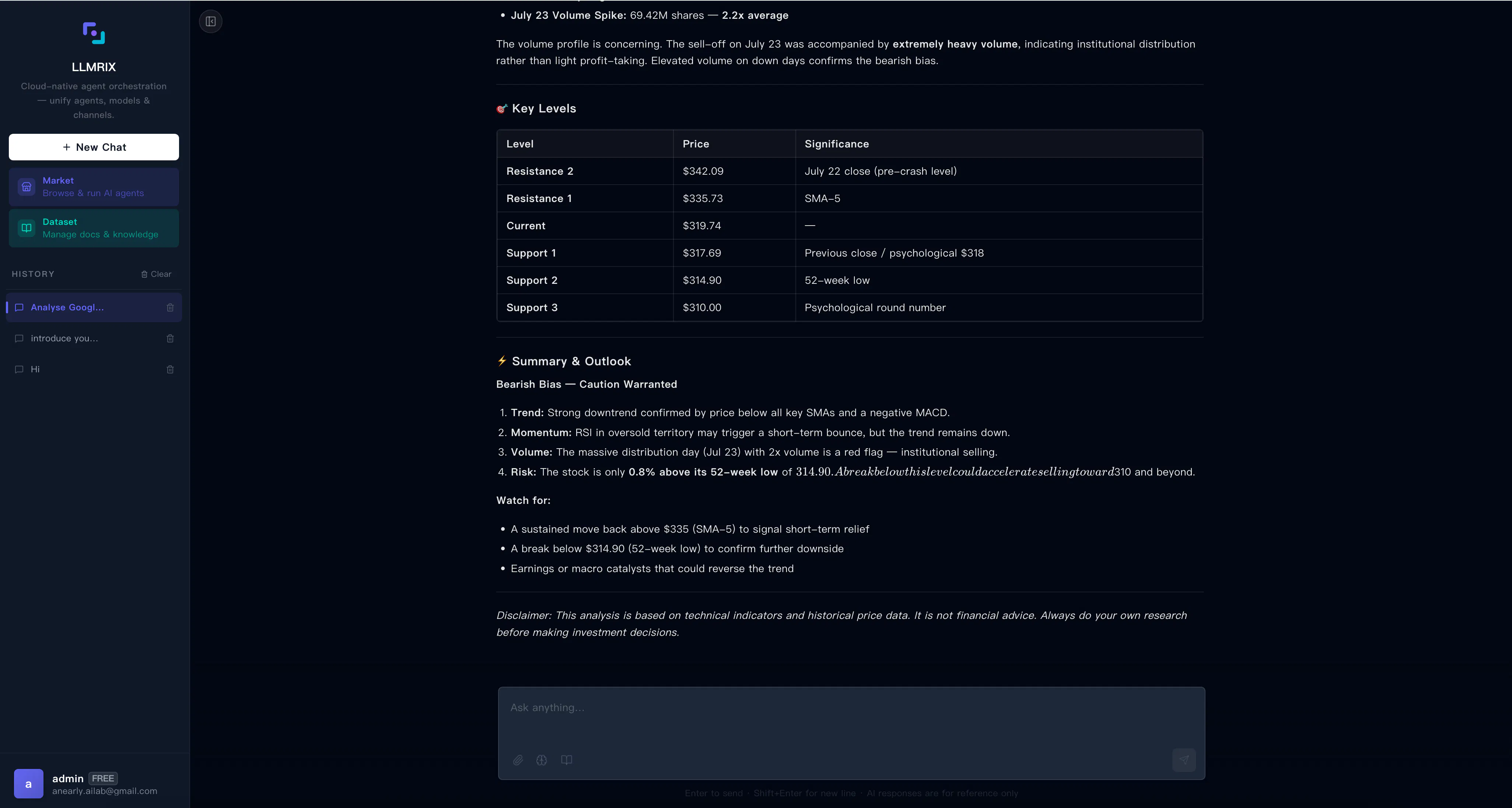Click the 'July 23 Volume Spike' bullet
The height and width of the screenshot is (808, 1512).
tap(649, 15)
